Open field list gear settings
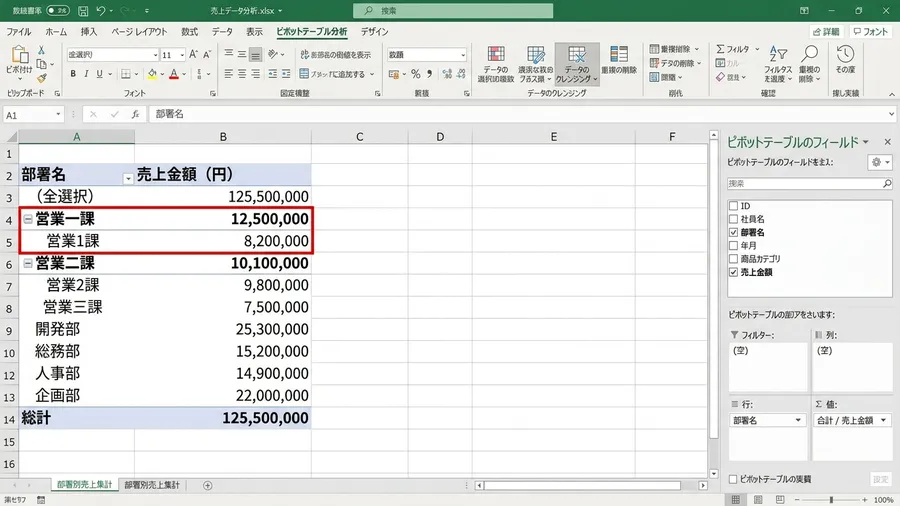The height and width of the screenshot is (506, 900). click(x=879, y=162)
